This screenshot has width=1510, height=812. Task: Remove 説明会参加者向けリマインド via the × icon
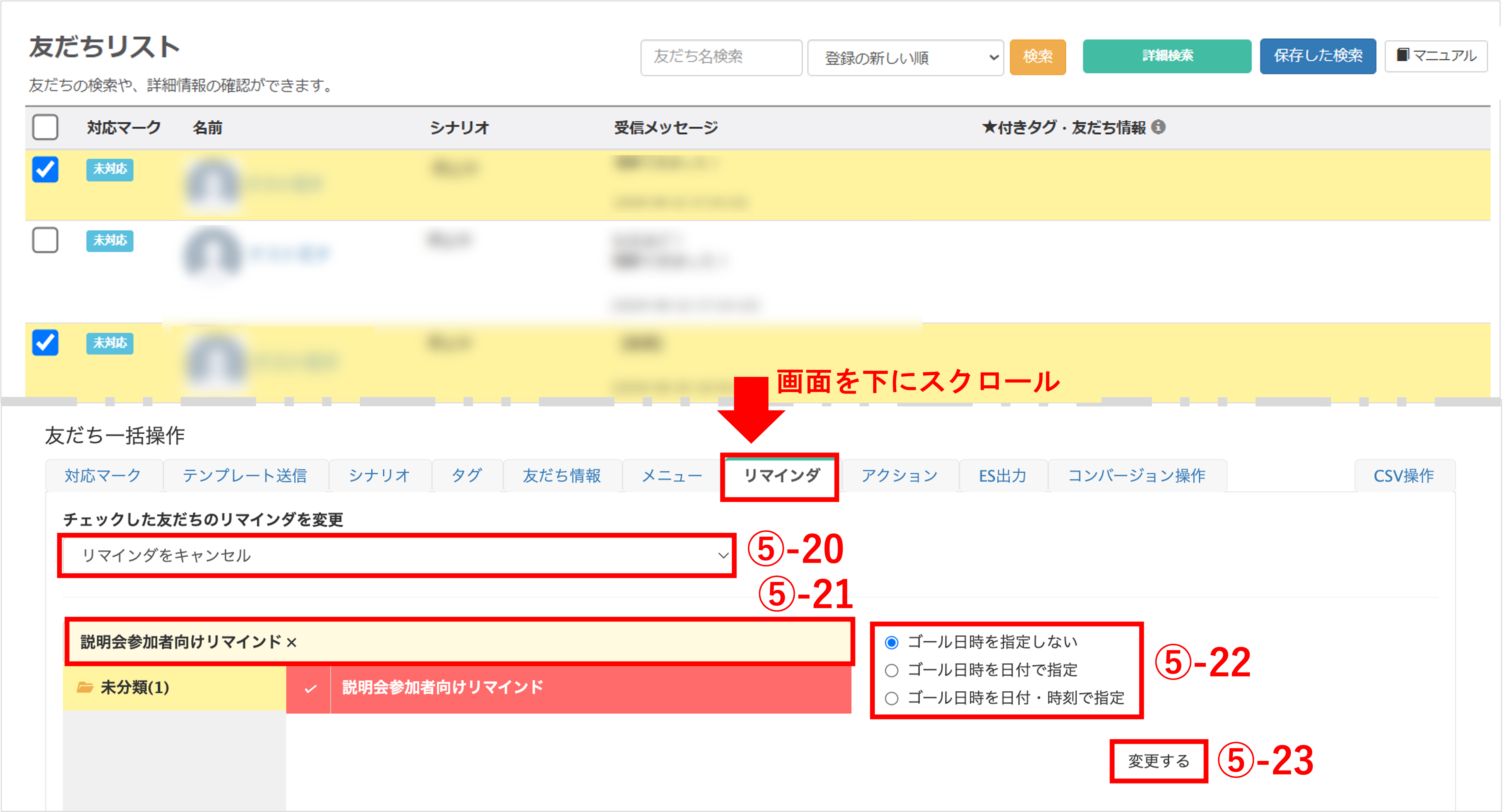[291, 643]
